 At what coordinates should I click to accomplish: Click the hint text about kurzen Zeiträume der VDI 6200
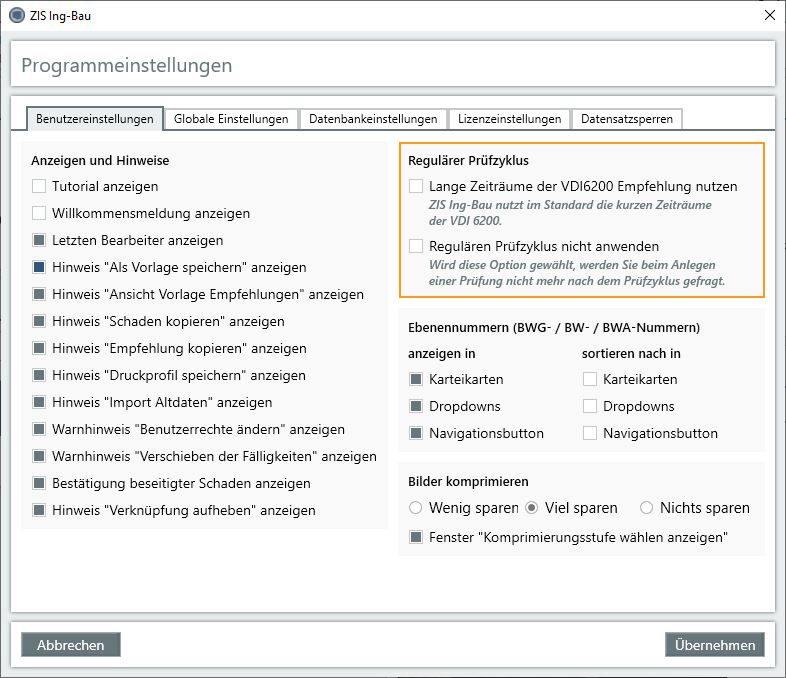coord(570,213)
